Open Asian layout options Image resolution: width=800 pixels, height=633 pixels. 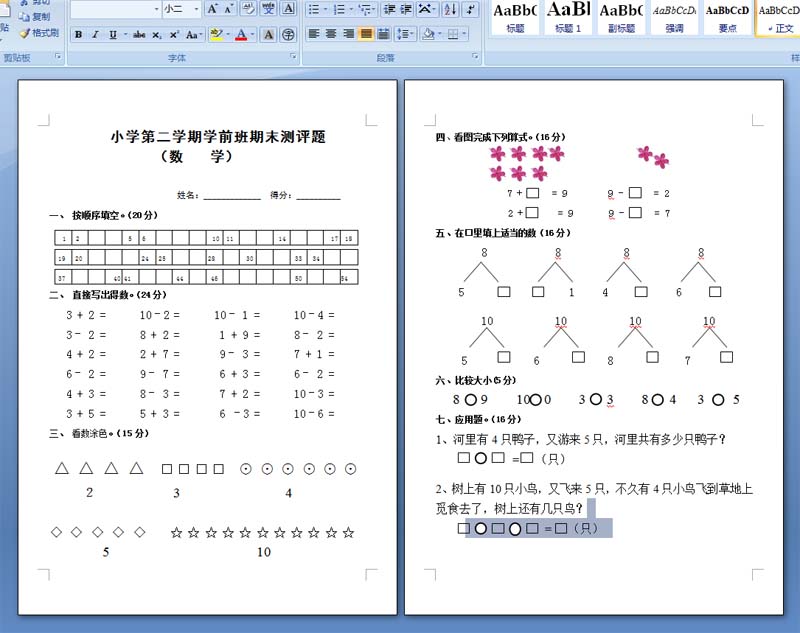[427, 9]
